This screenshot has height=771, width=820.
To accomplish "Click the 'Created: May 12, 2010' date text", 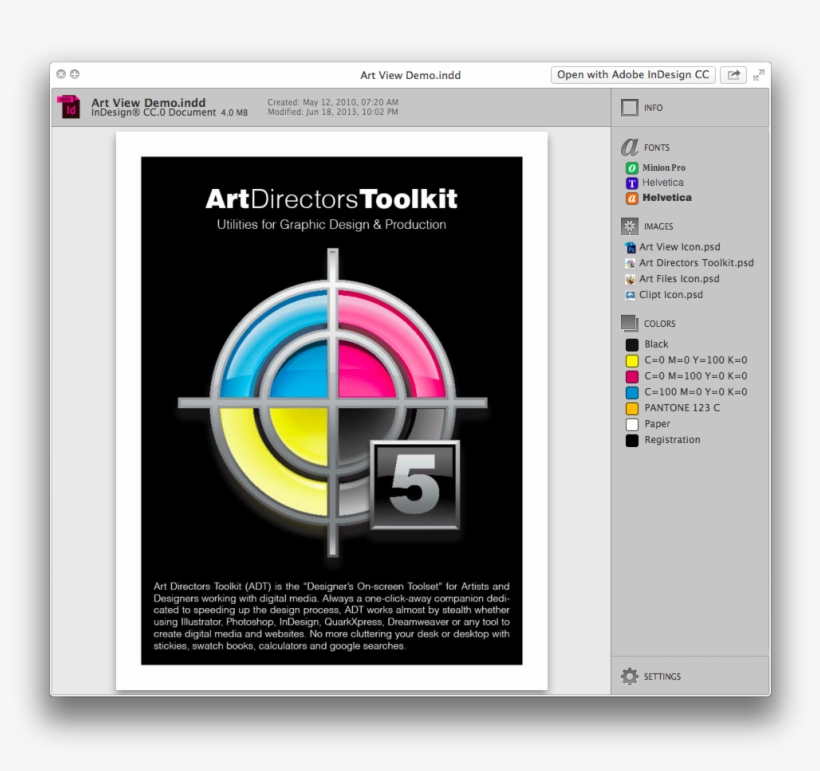I will coord(333,102).
